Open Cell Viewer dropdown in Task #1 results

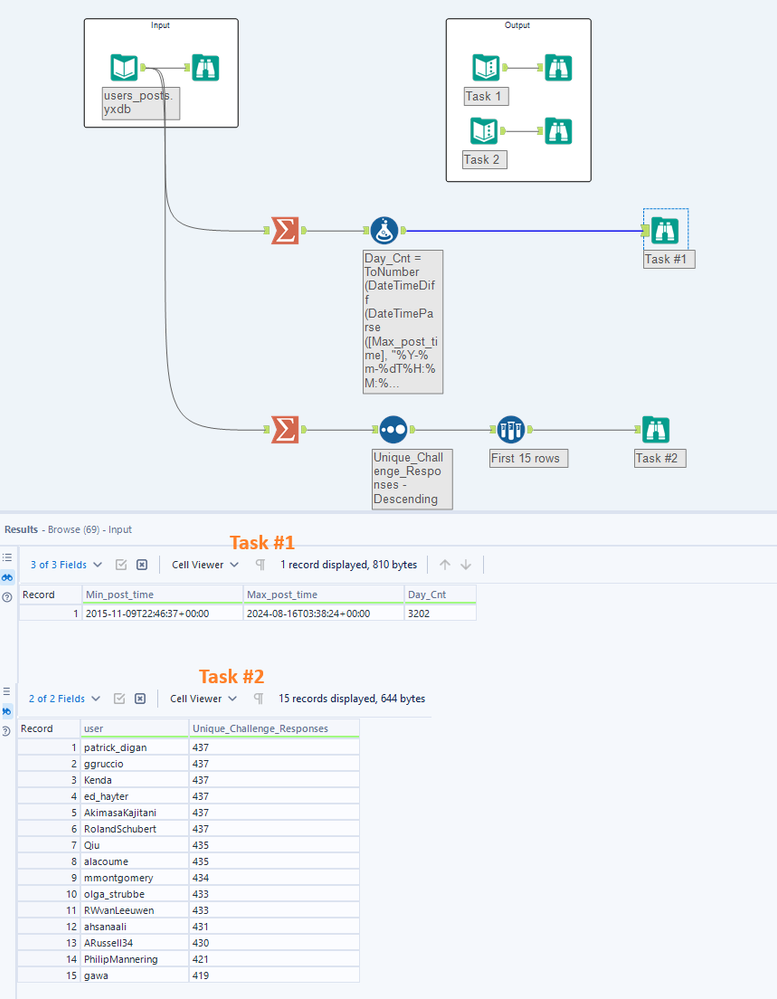[x=205, y=564]
